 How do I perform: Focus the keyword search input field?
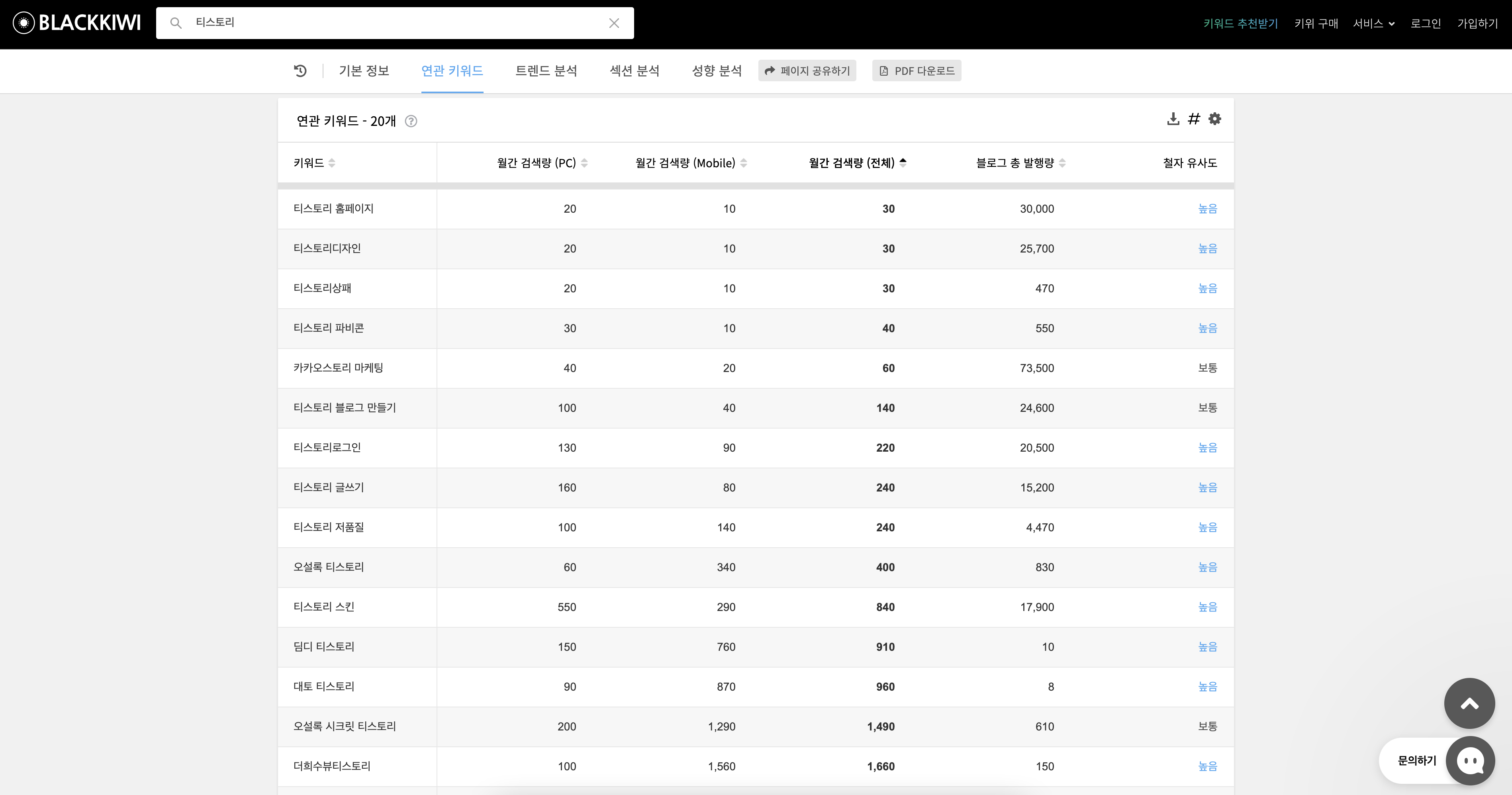coord(394,23)
